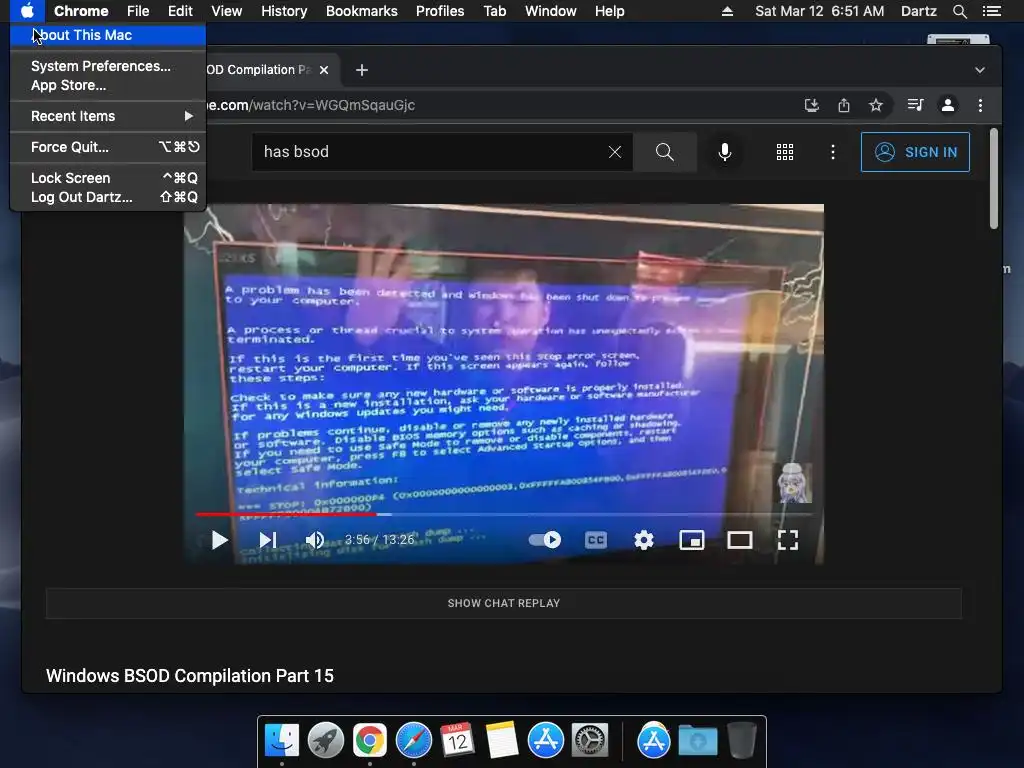The width and height of the screenshot is (1024, 768).
Task: Open System Preferences from the Dock
Action: click(590, 741)
